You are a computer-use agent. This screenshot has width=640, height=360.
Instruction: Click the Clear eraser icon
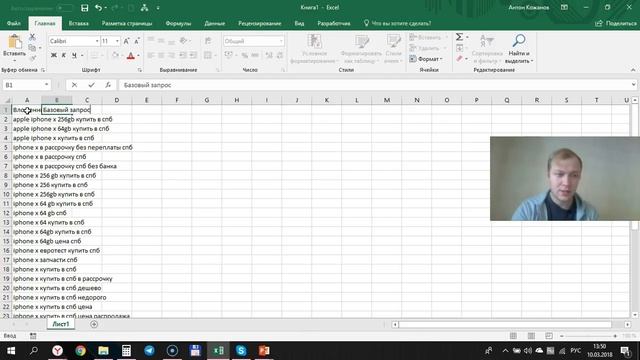[x=460, y=59]
